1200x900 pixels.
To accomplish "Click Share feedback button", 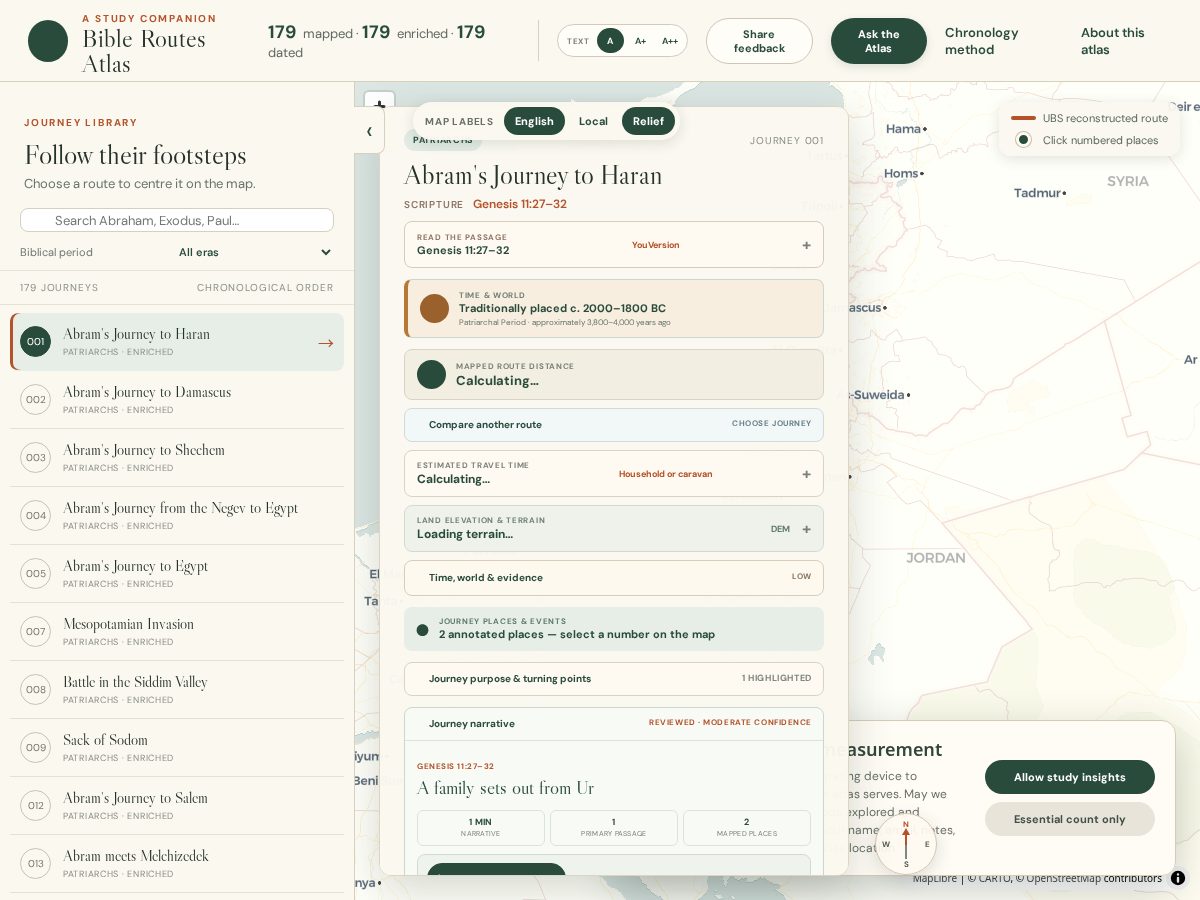I will click(759, 41).
